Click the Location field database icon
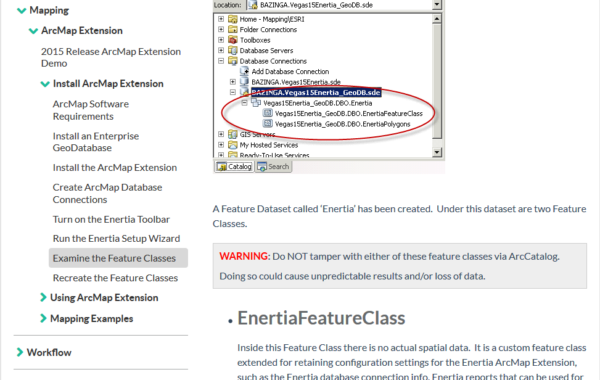This screenshot has width=600, height=380. click(x=253, y=5)
